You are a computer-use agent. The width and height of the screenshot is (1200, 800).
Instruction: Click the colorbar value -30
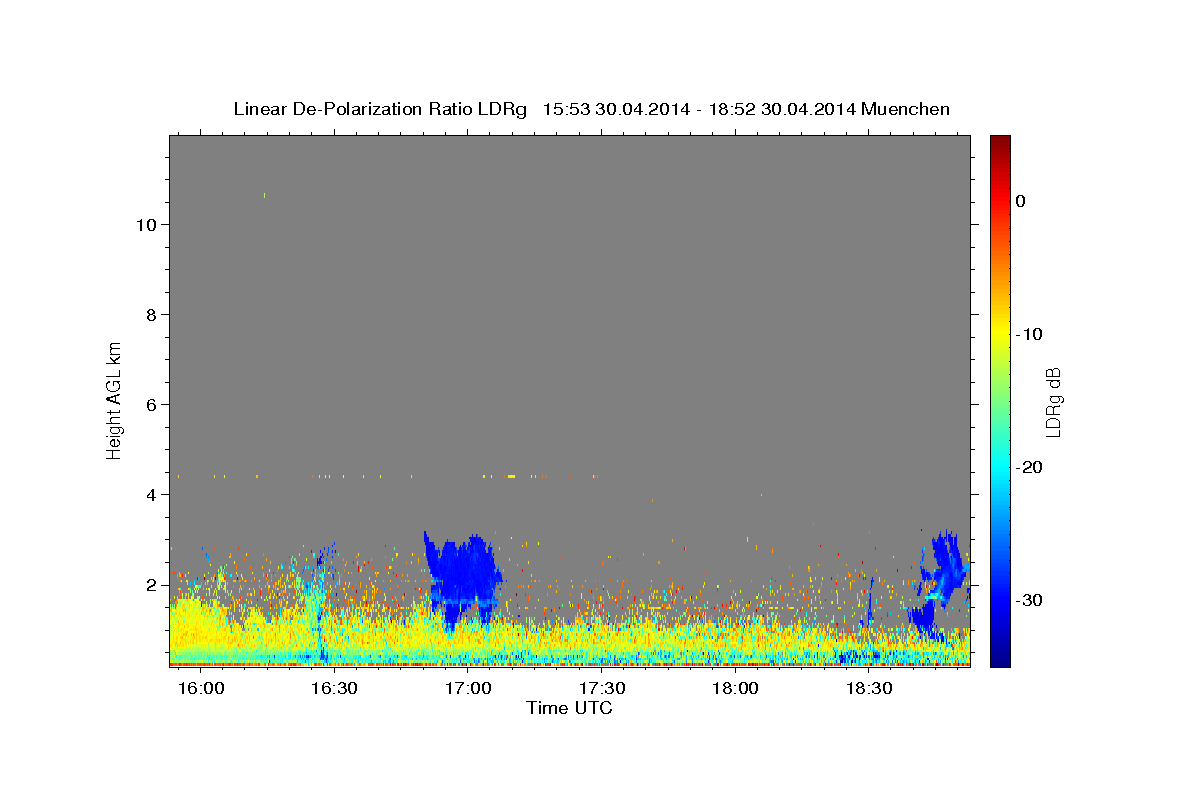tap(1030, 600)
